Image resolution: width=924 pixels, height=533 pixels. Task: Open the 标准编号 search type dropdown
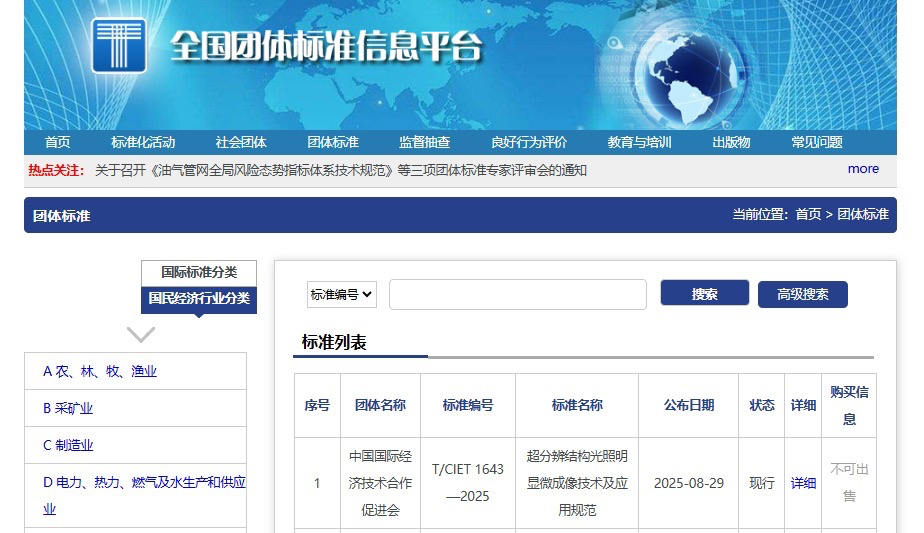pyautogui.click(x=341, y=294)
